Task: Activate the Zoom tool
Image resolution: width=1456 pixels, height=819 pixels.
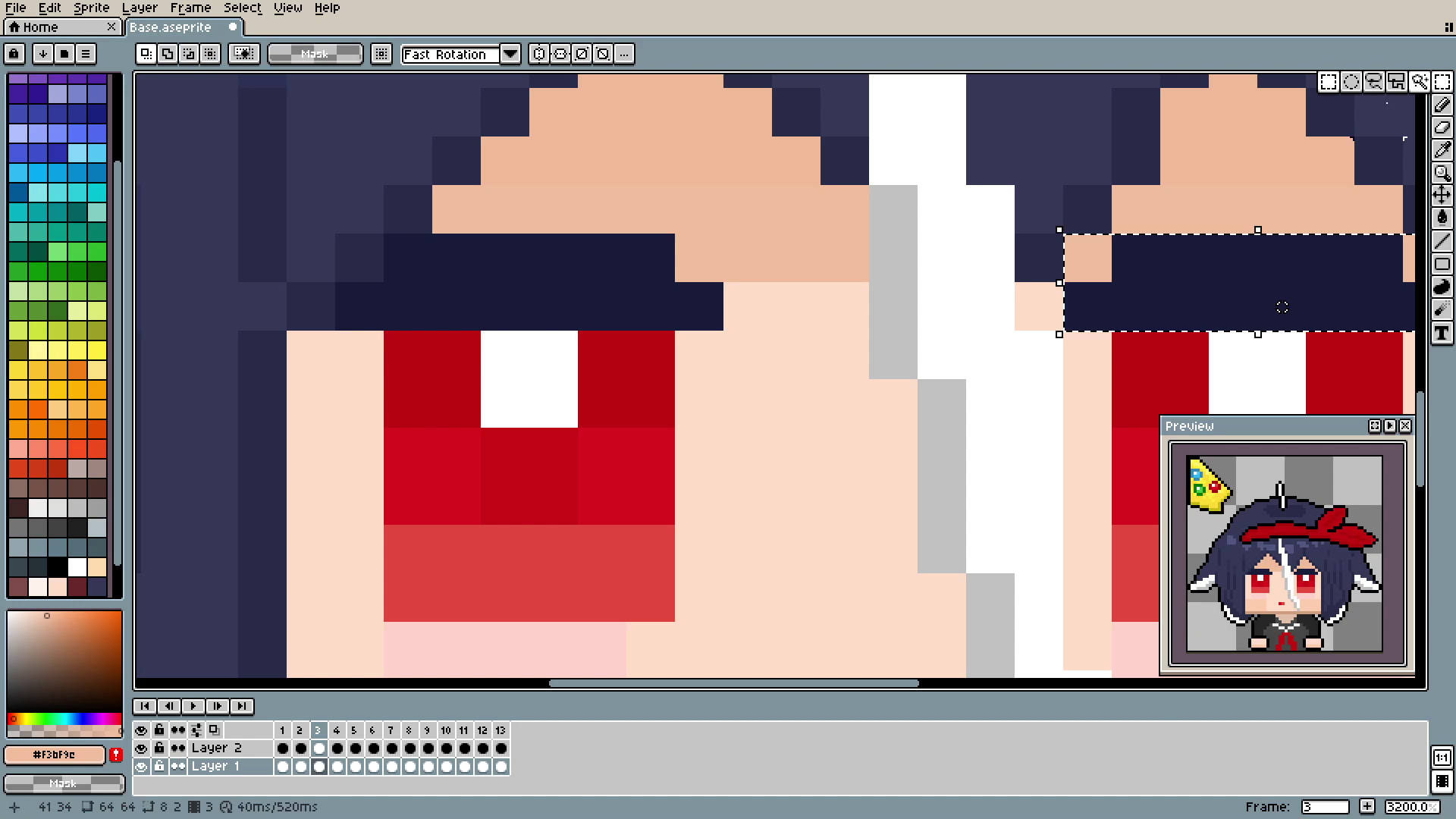Action: [1442, 173]
